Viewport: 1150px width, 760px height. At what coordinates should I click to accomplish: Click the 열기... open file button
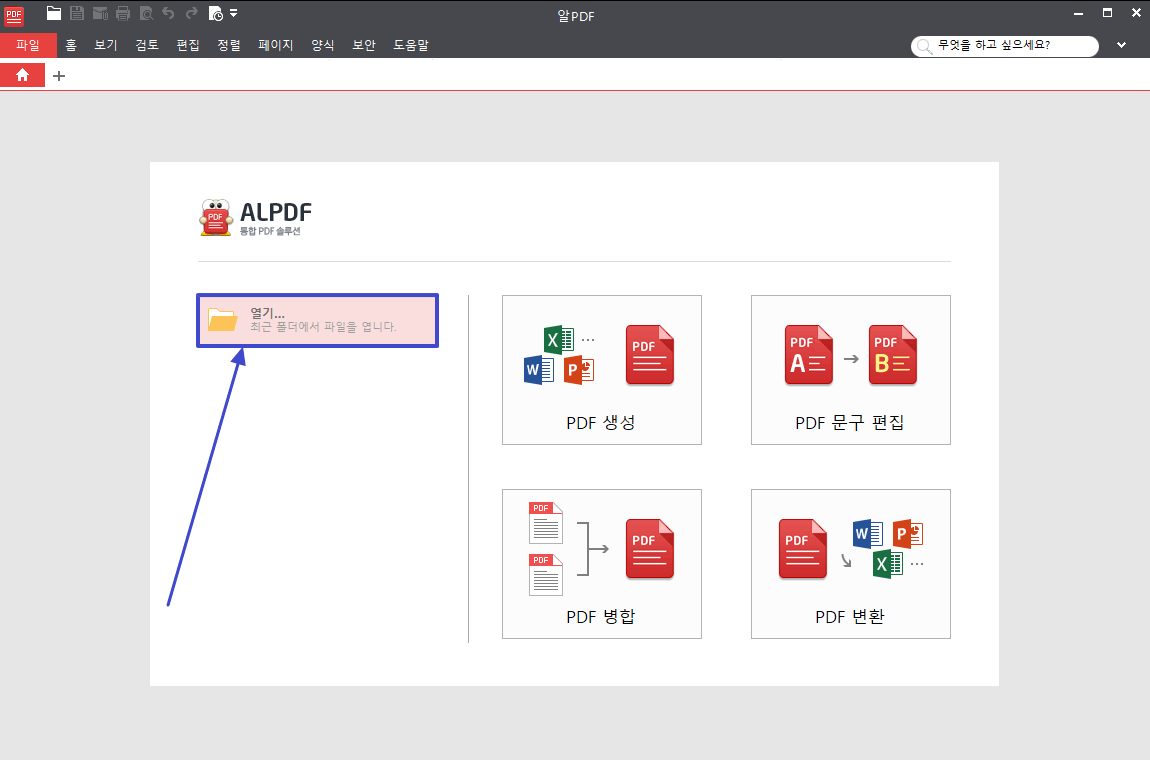(318, 321)
